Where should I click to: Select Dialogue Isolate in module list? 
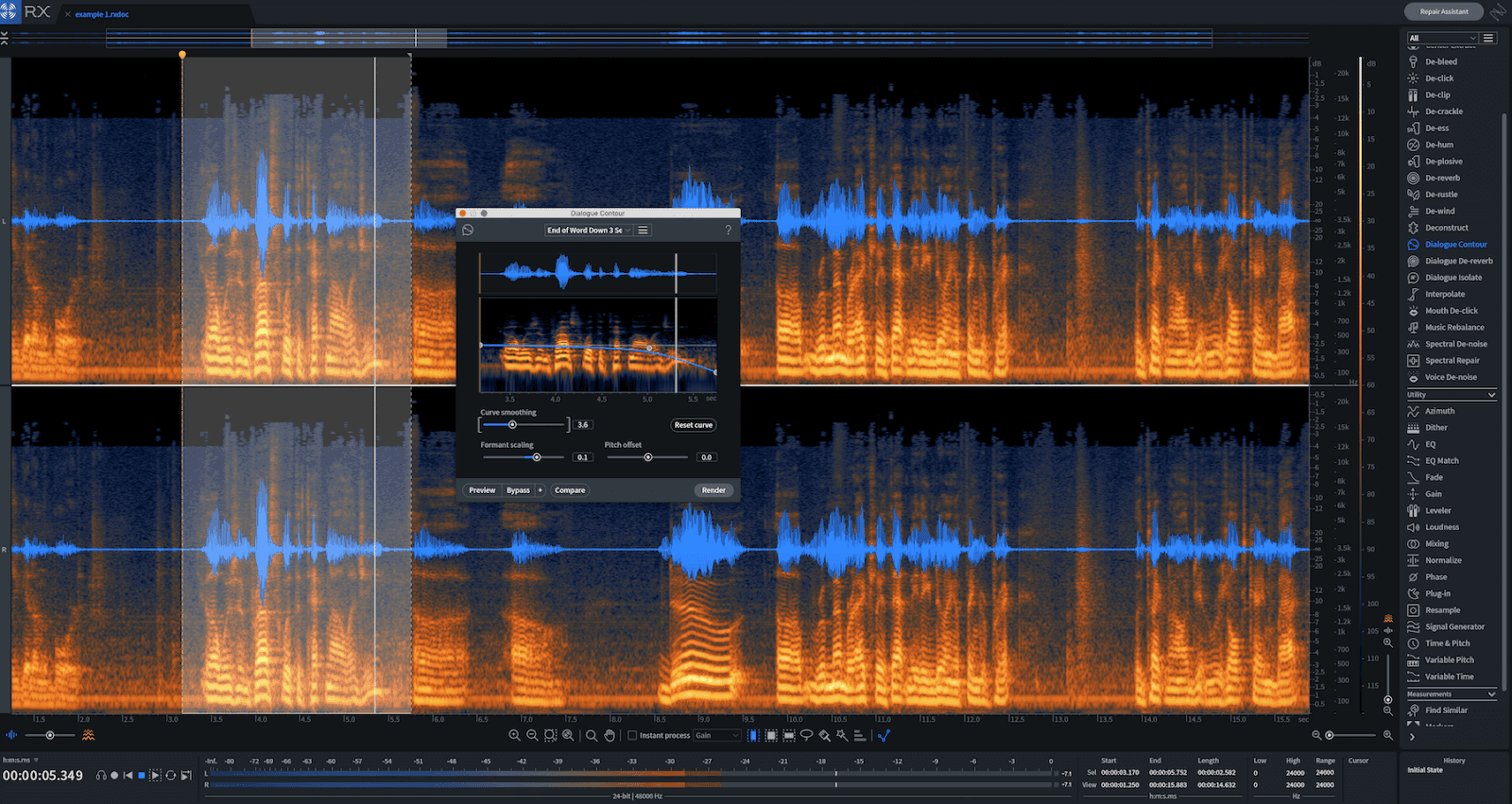click(1453, 278)
